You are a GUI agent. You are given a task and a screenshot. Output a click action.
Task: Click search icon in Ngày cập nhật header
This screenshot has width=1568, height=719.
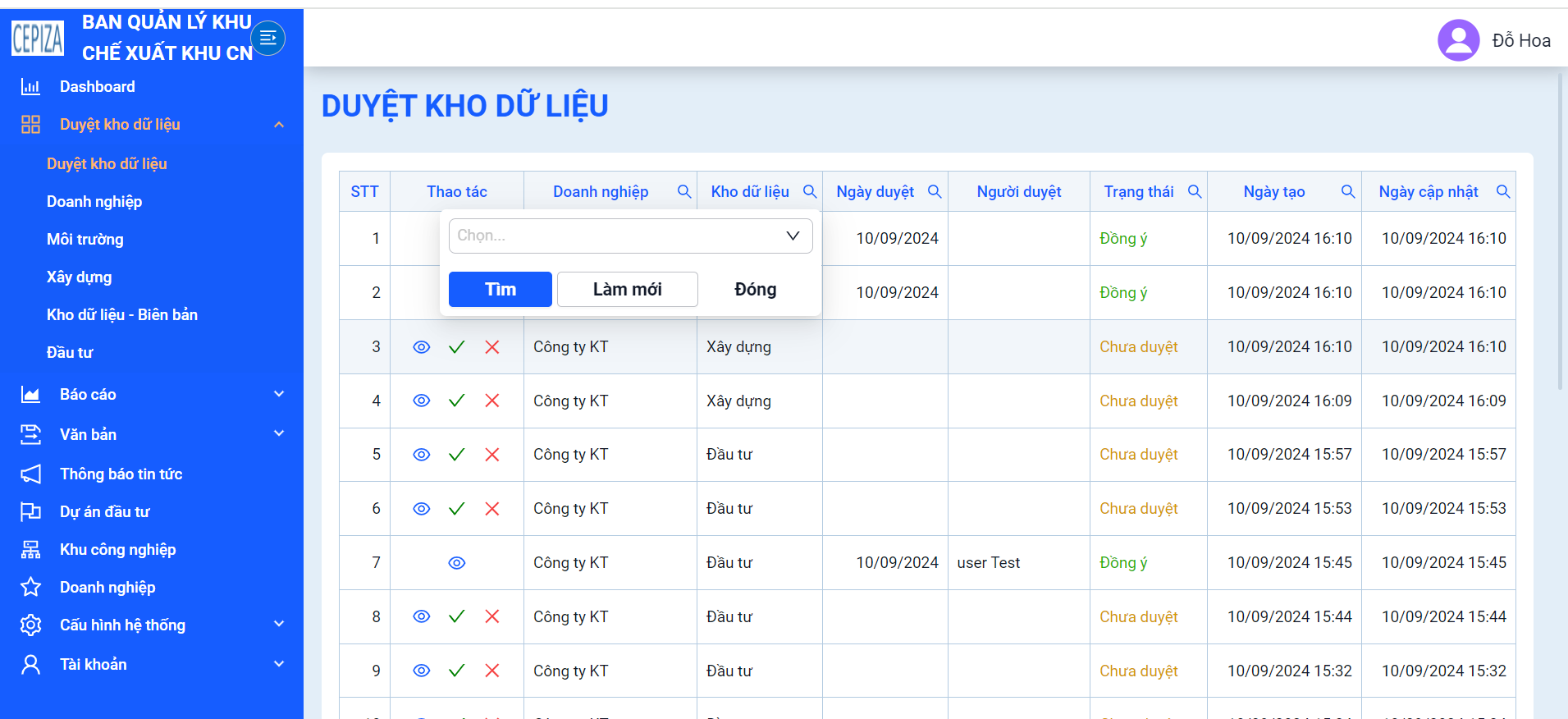point(1503,191)
